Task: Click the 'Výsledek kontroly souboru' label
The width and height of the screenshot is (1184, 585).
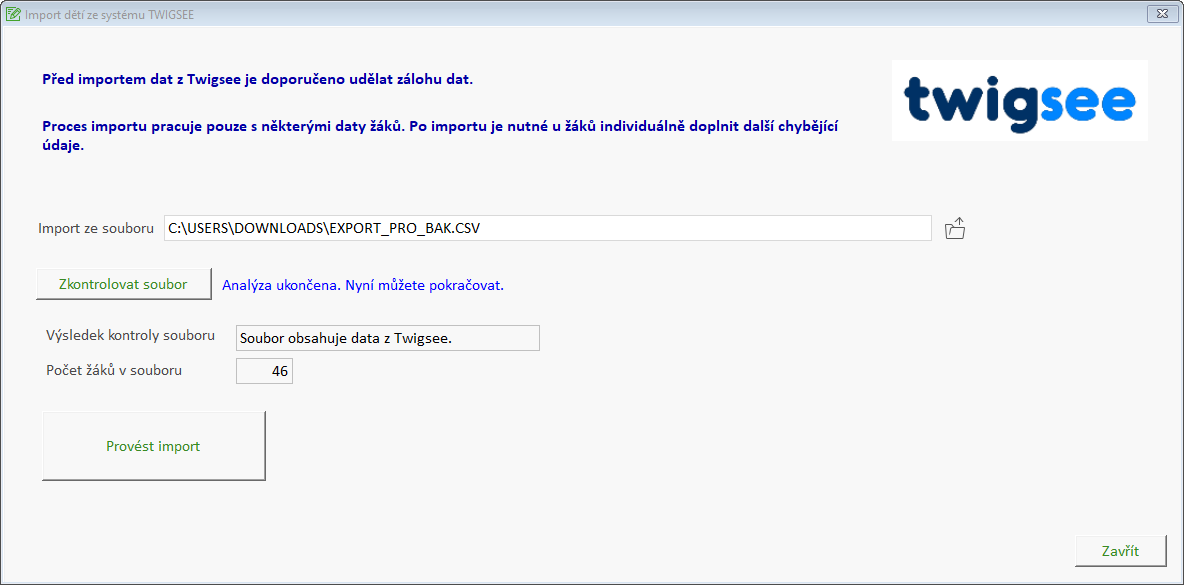Action: [131, 335]
